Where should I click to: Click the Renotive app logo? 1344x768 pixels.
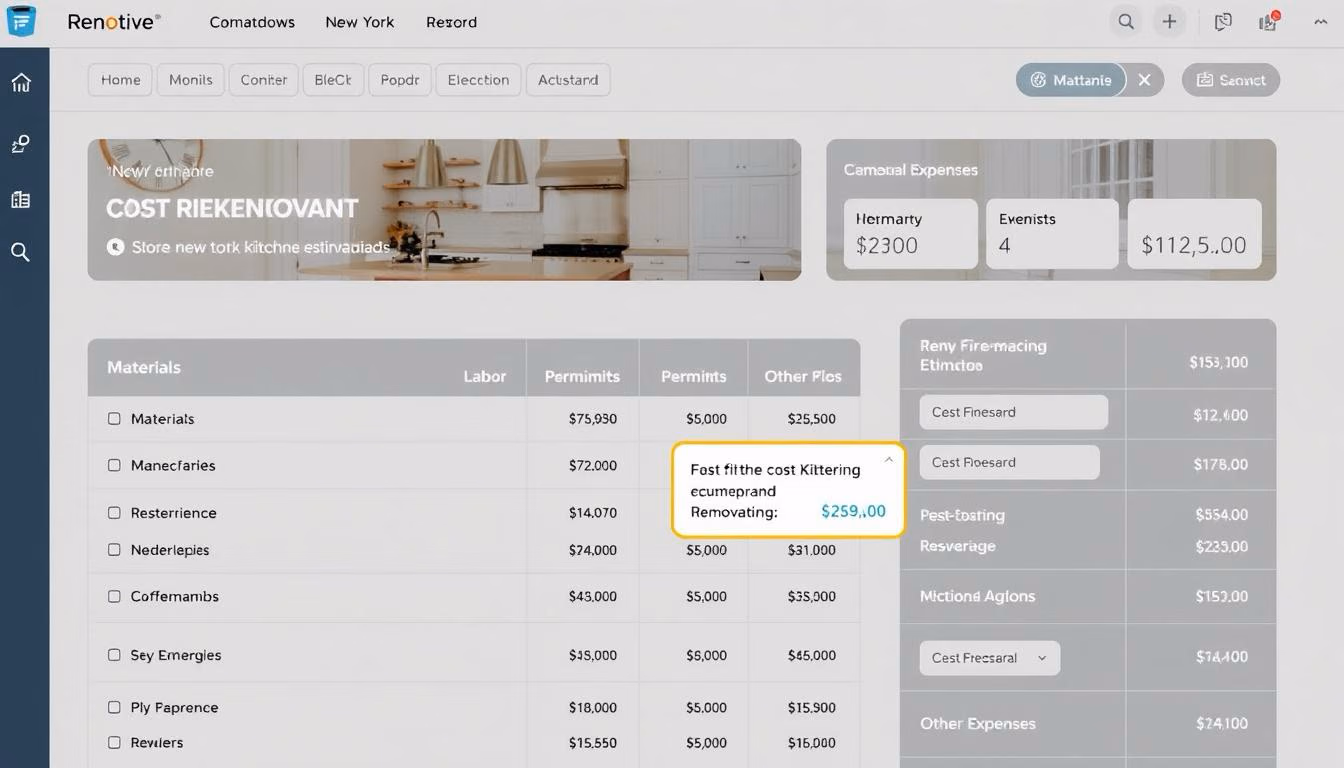tap(20, 21)
